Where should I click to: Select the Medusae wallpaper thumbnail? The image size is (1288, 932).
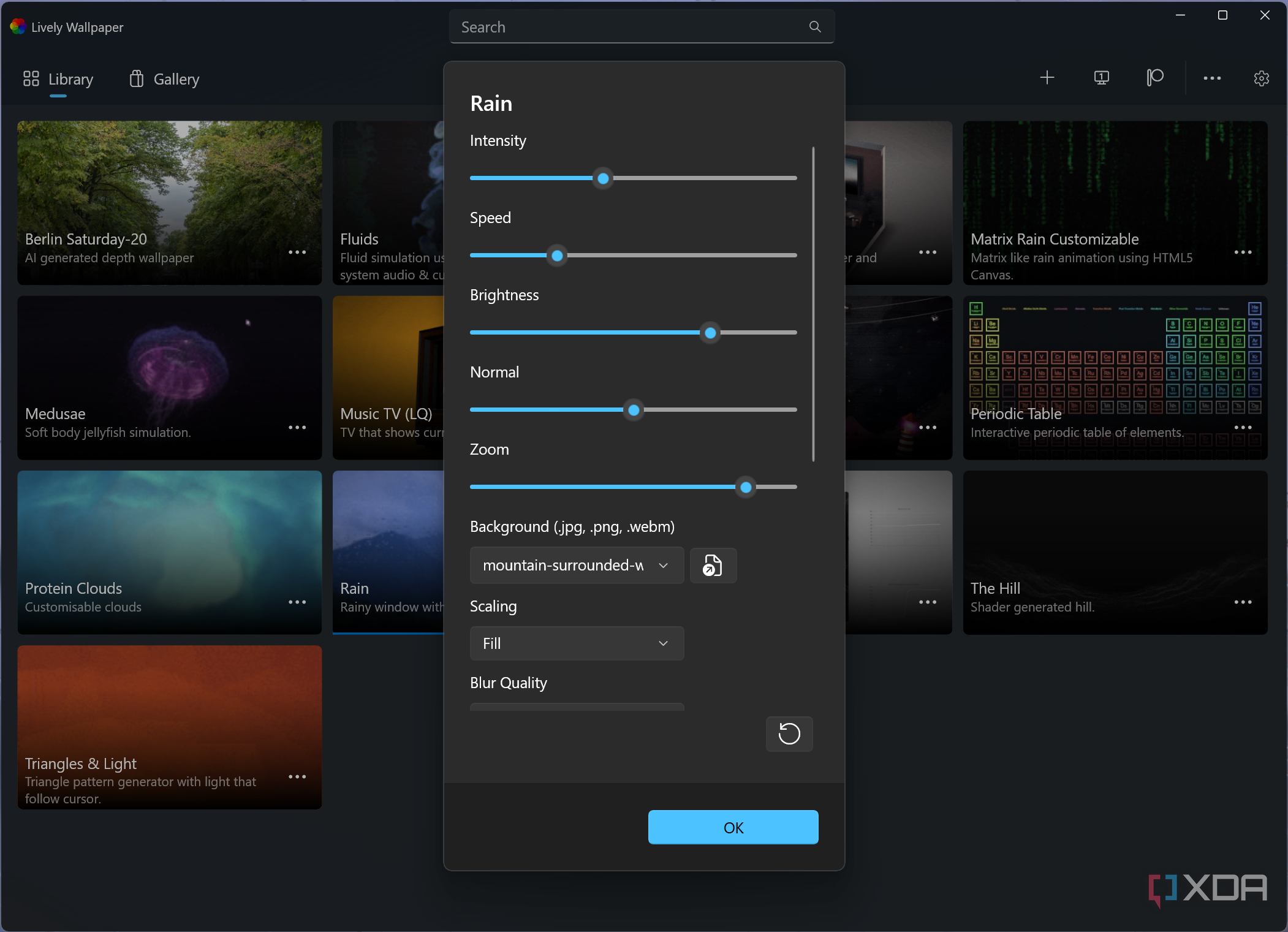(169, 368)
